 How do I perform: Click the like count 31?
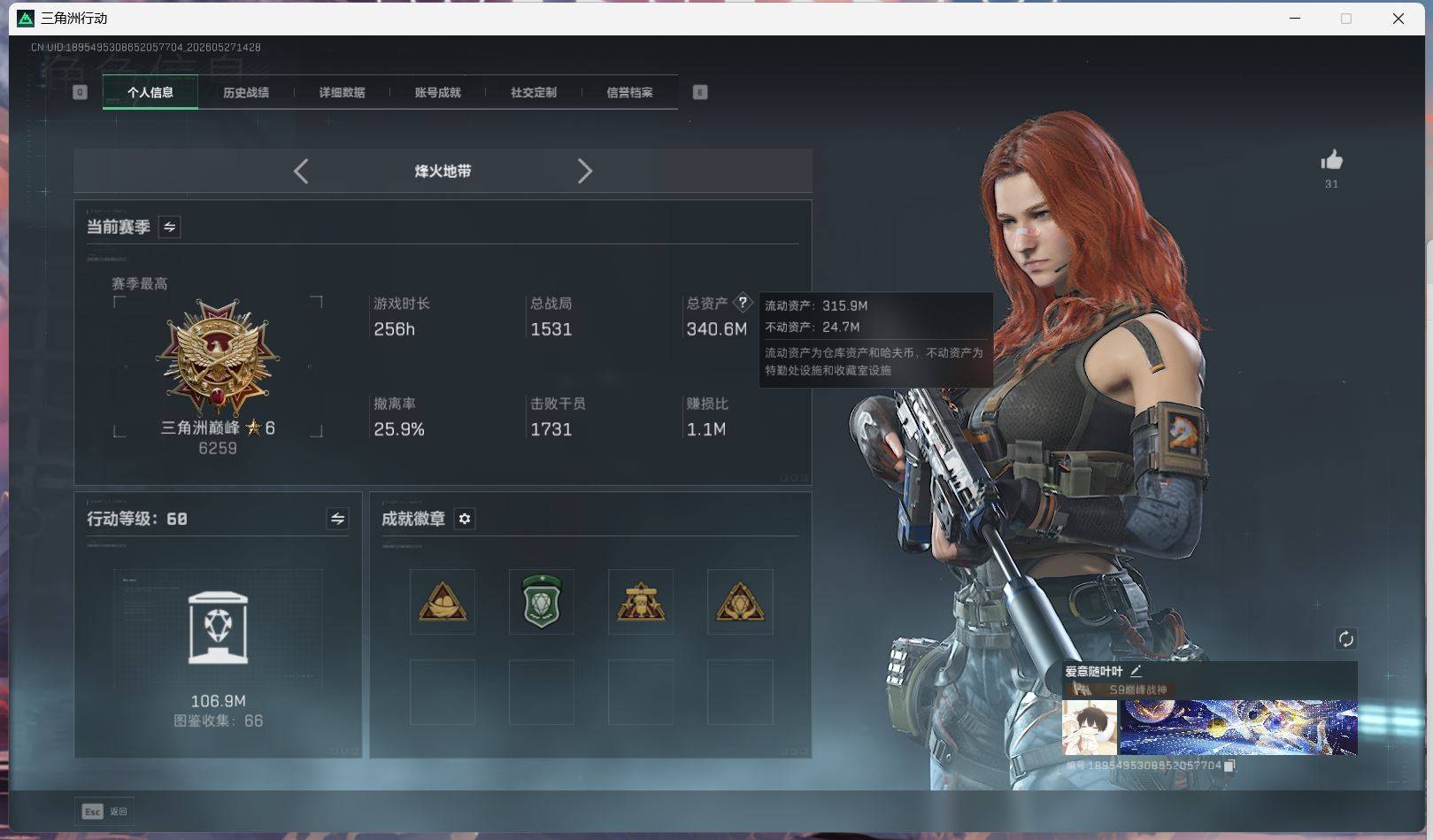click(1332, 184)
